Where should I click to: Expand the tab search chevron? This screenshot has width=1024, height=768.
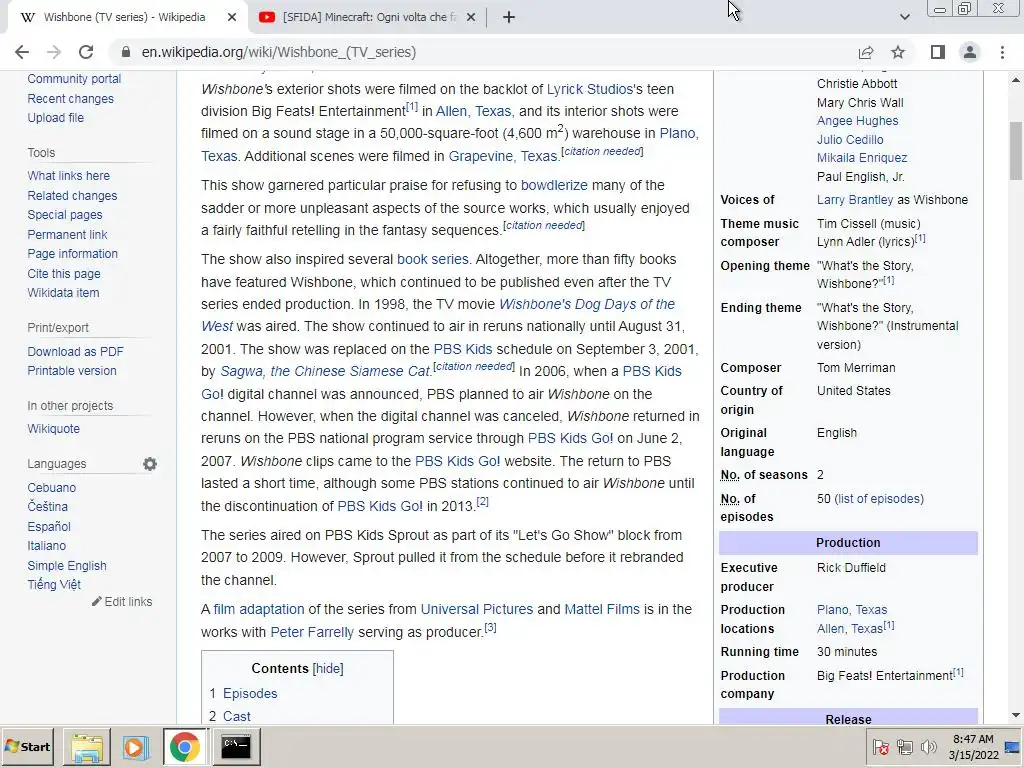pos(904,17)
